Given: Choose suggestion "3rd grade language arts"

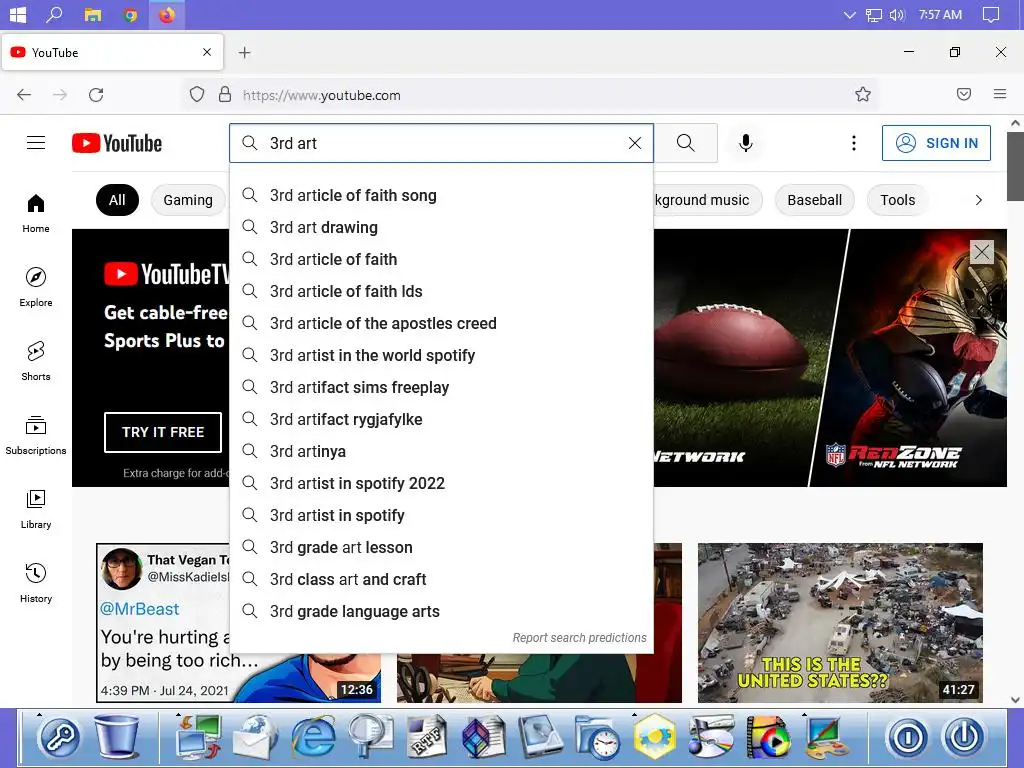Looking at the screenshot, I should click(441, 611).
